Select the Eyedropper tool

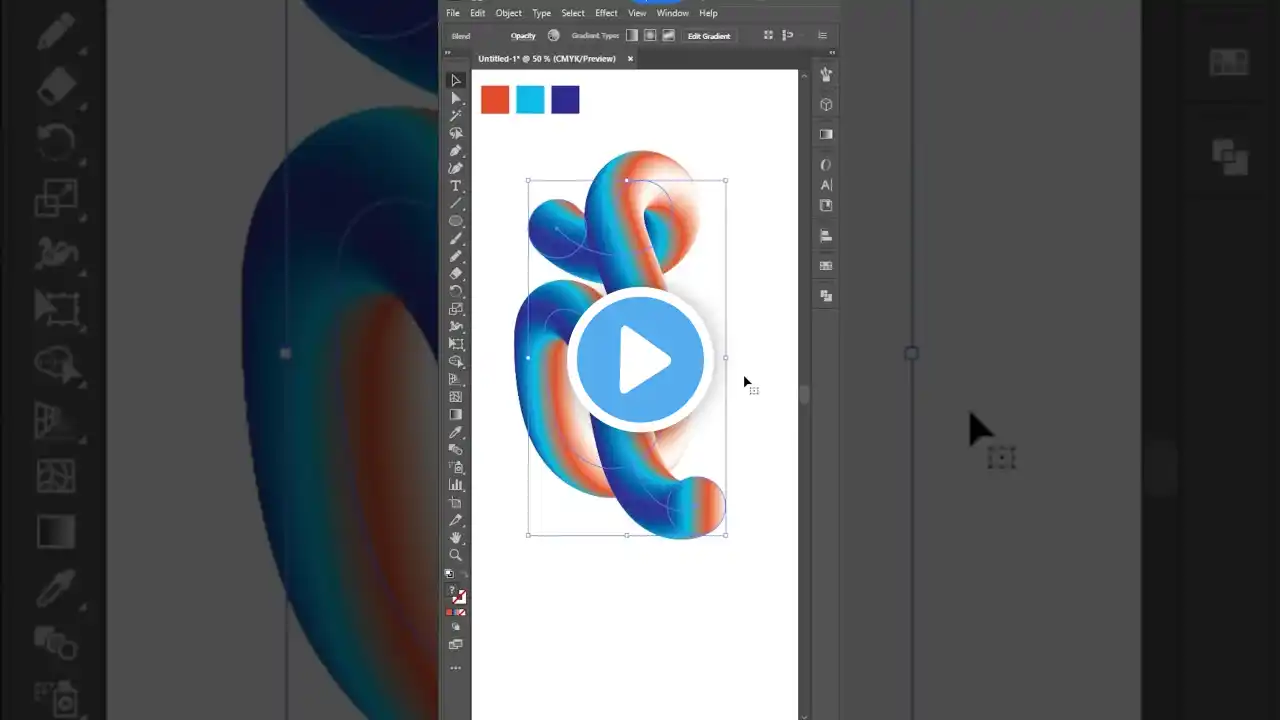pyautogui.click(x=456, y=432)
